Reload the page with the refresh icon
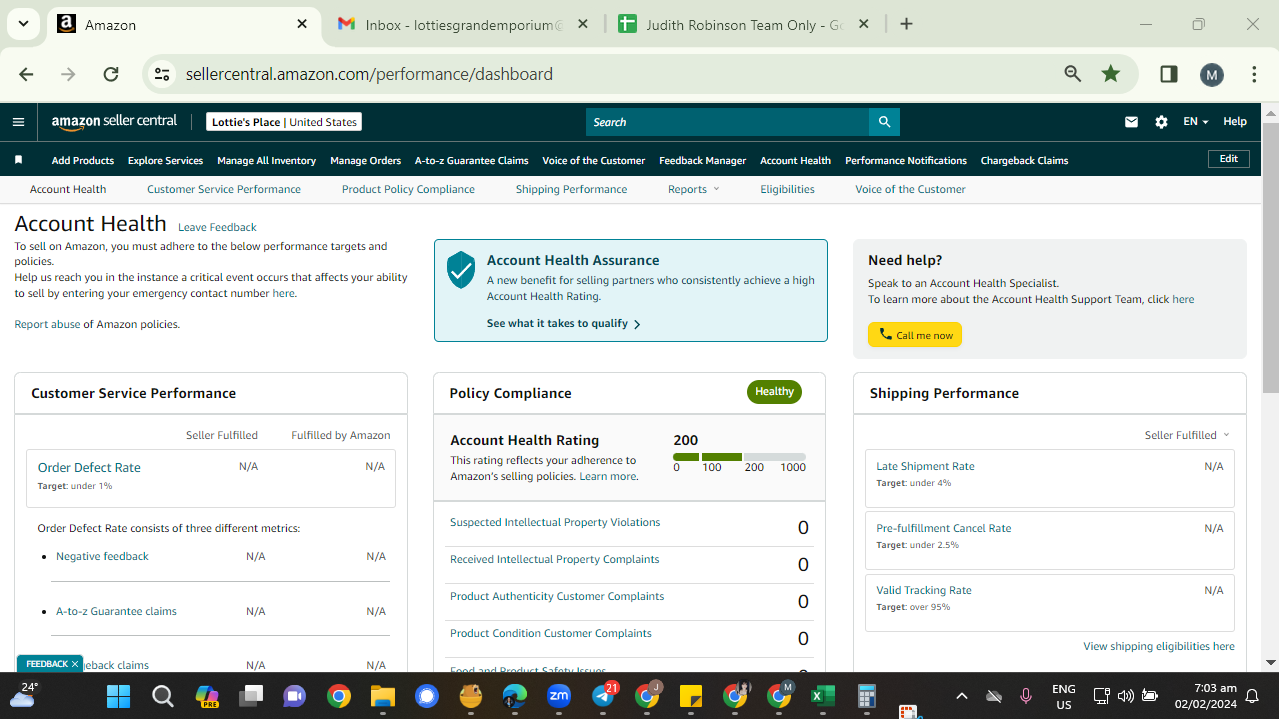This screenshot has width=1279, height=719. [x=111, y=74]
